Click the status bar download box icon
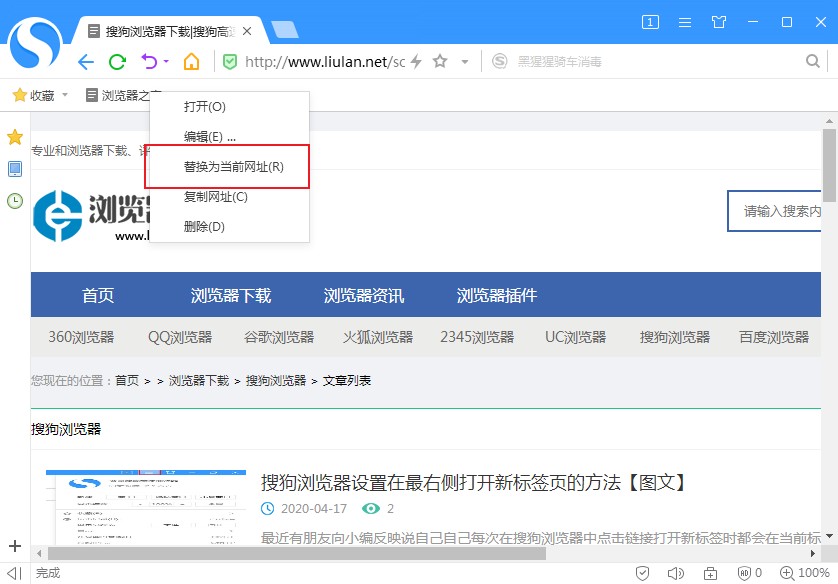Viewport: 838px width, 584px height. coord(710,573)
